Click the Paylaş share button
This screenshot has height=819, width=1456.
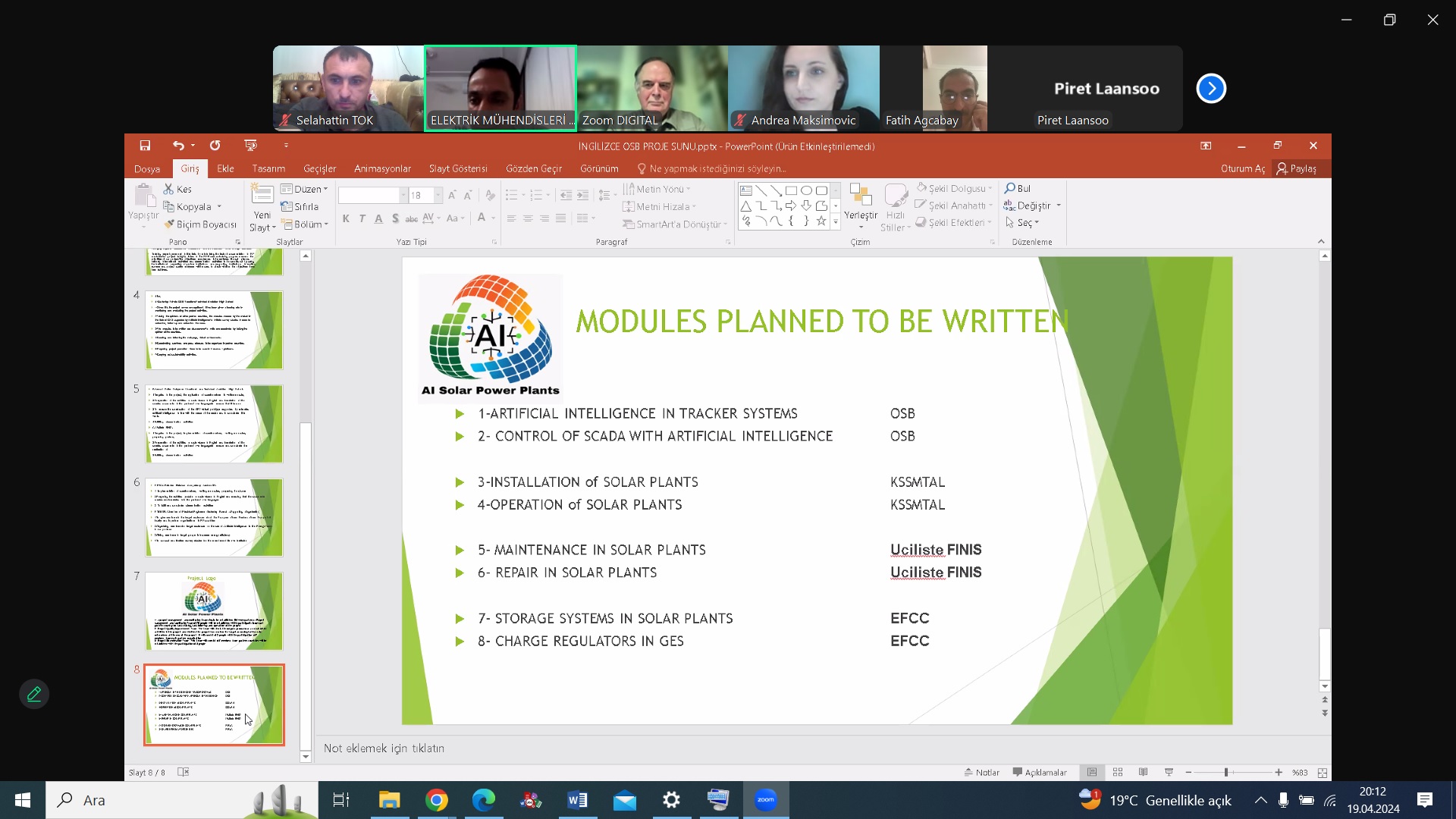point(1296,168)
